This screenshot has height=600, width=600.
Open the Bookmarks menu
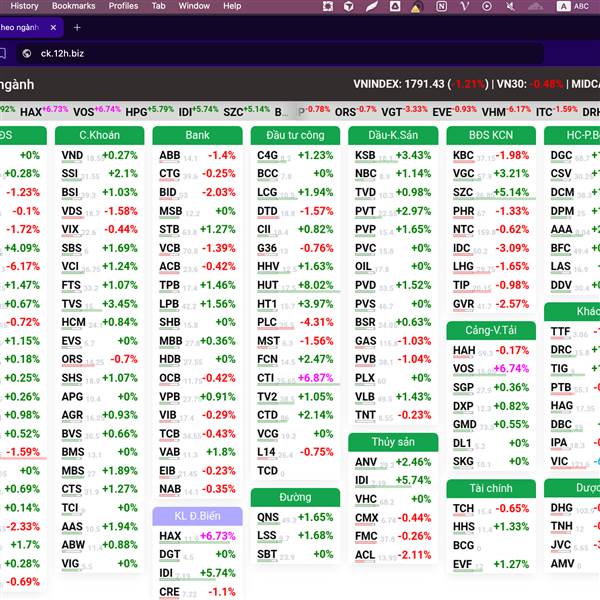73,6
